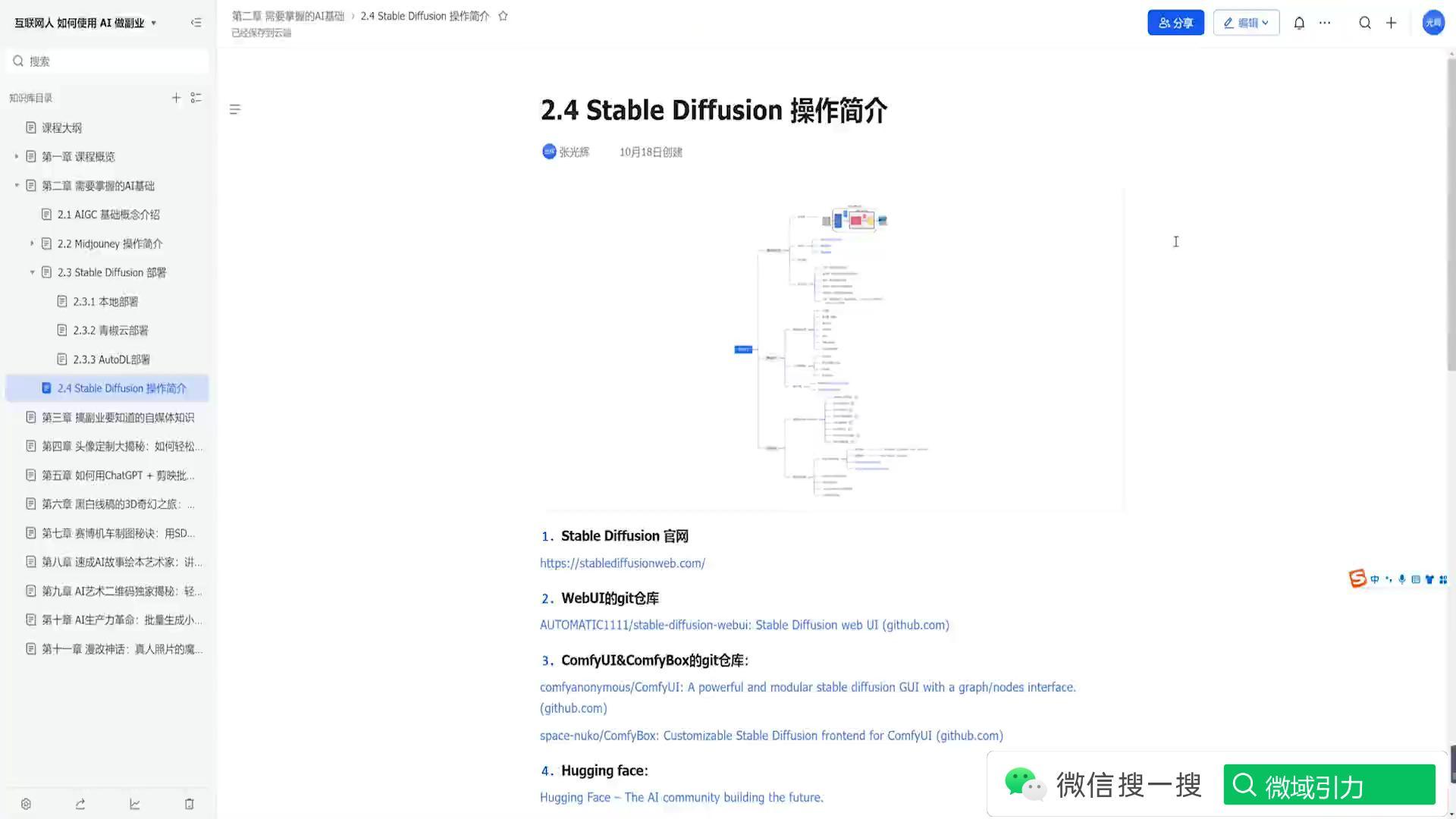Expand 第一章 课程概览 tree arrow
The image size is (1456, 819).
coord(16,156)
